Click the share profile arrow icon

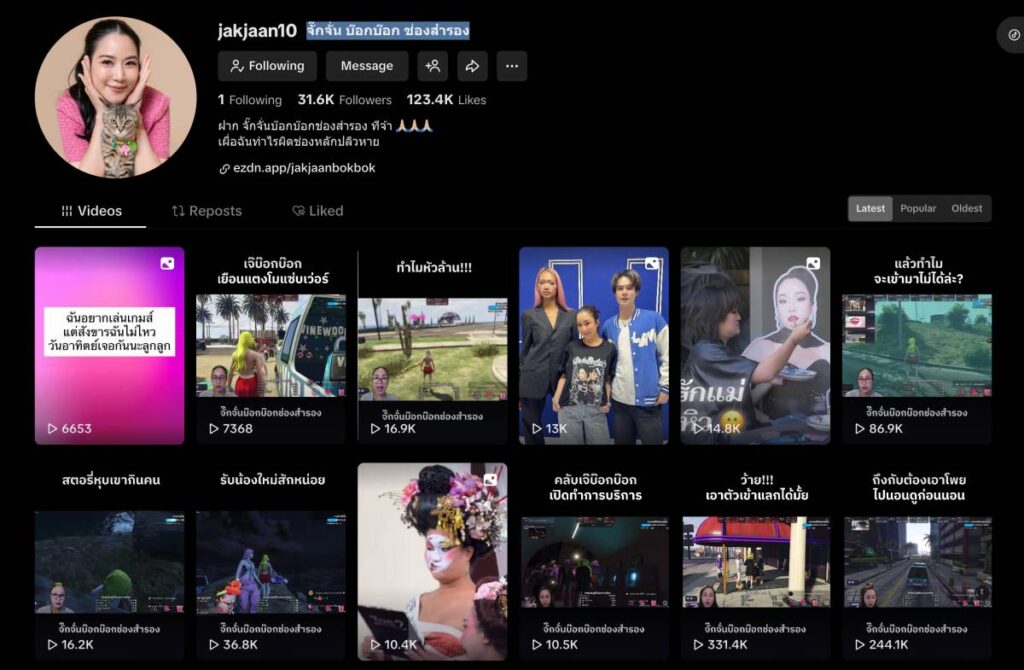point(472,66)
